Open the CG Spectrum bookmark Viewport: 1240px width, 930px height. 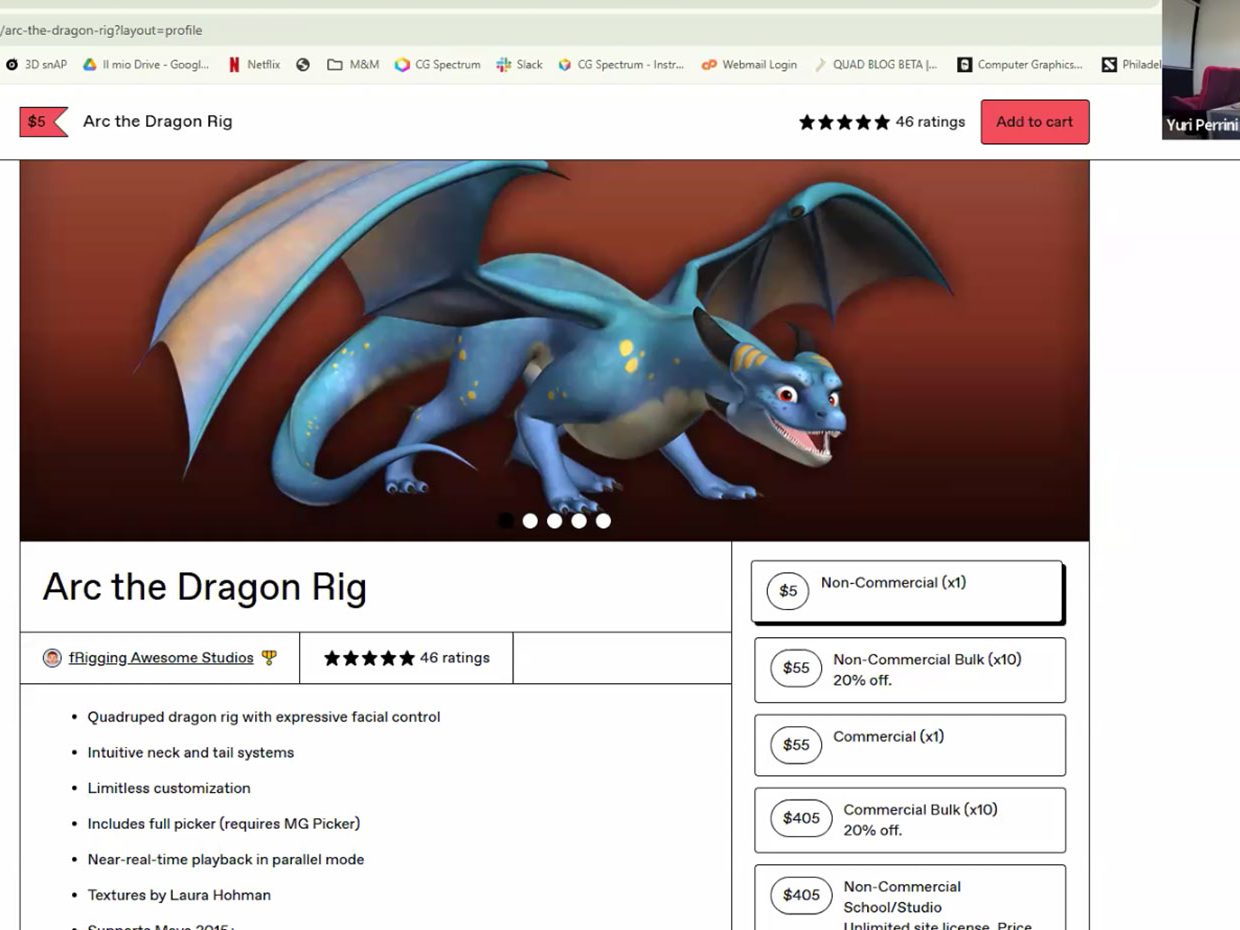tap(437, 65)
